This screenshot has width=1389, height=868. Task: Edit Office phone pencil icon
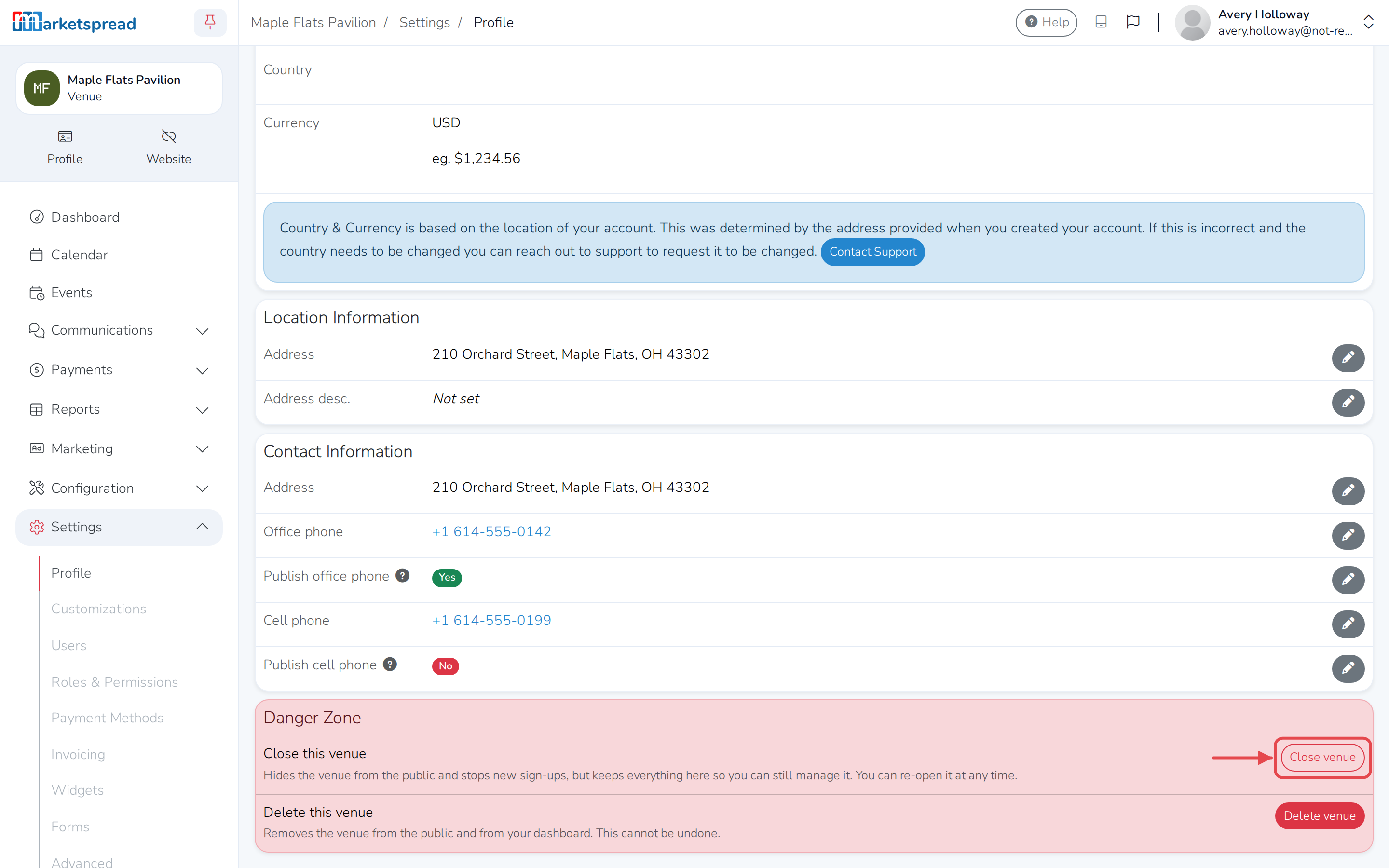pyautogui.click(x=1348, y=536)
